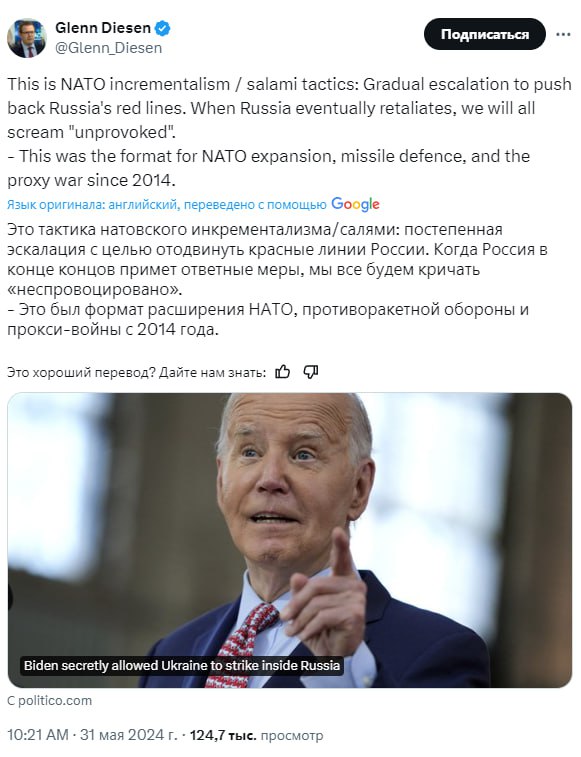Screen dimensions: 581x757
Task: Click the blue verified badge icon
Action: click(162, 28)
